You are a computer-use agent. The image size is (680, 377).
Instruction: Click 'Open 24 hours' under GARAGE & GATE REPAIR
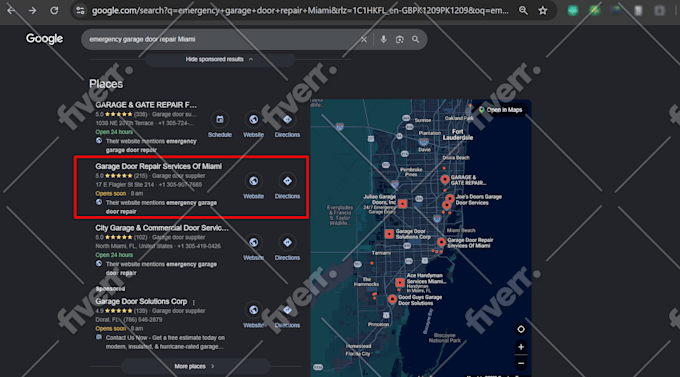click(114, 132)
